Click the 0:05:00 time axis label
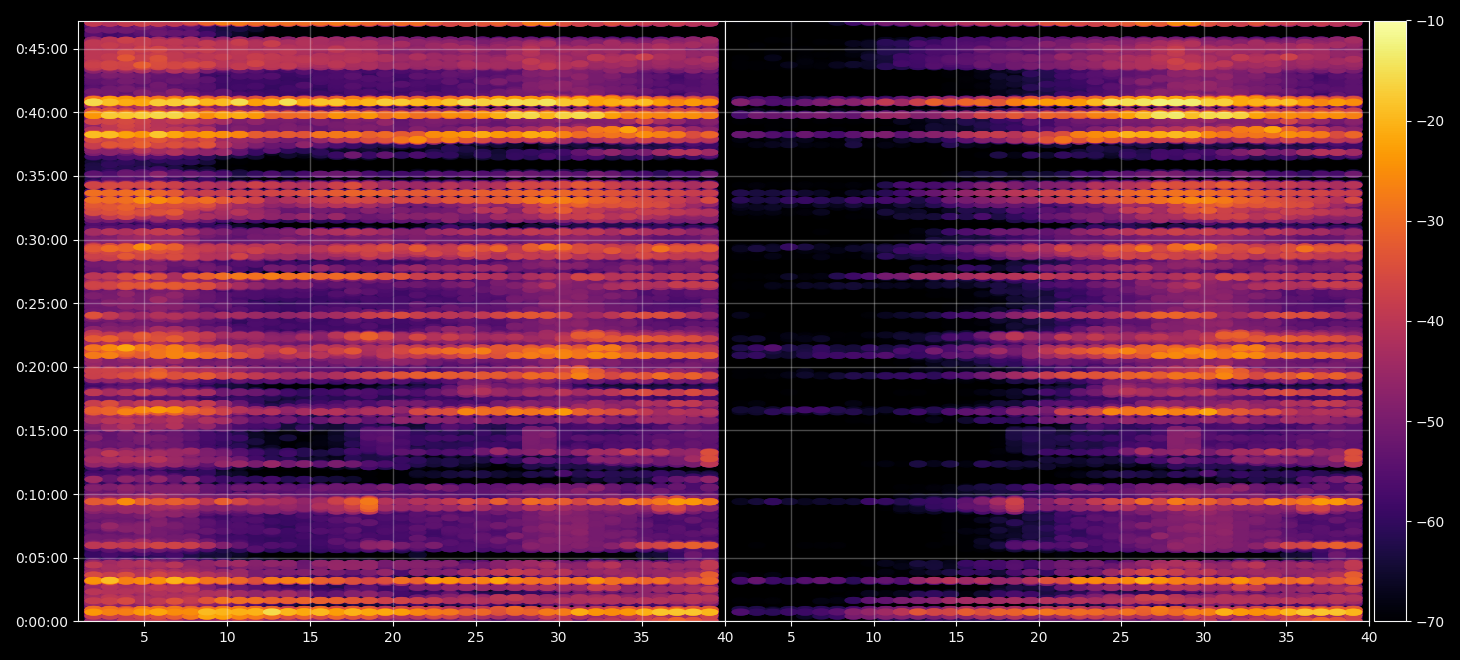Screen dimensions: 1460x660 (41, 558)
